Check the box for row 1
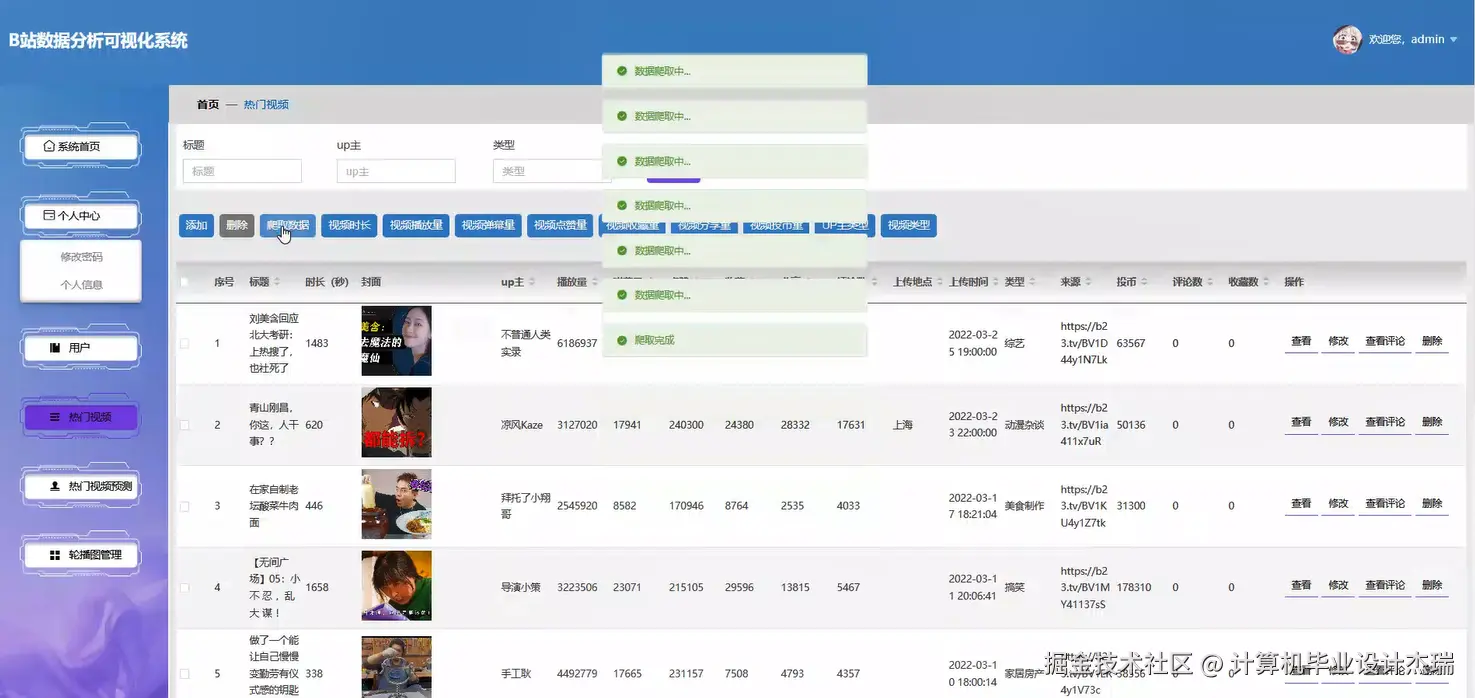The width and height of the screenshot is (1475, 698). (x=184, y=343)
